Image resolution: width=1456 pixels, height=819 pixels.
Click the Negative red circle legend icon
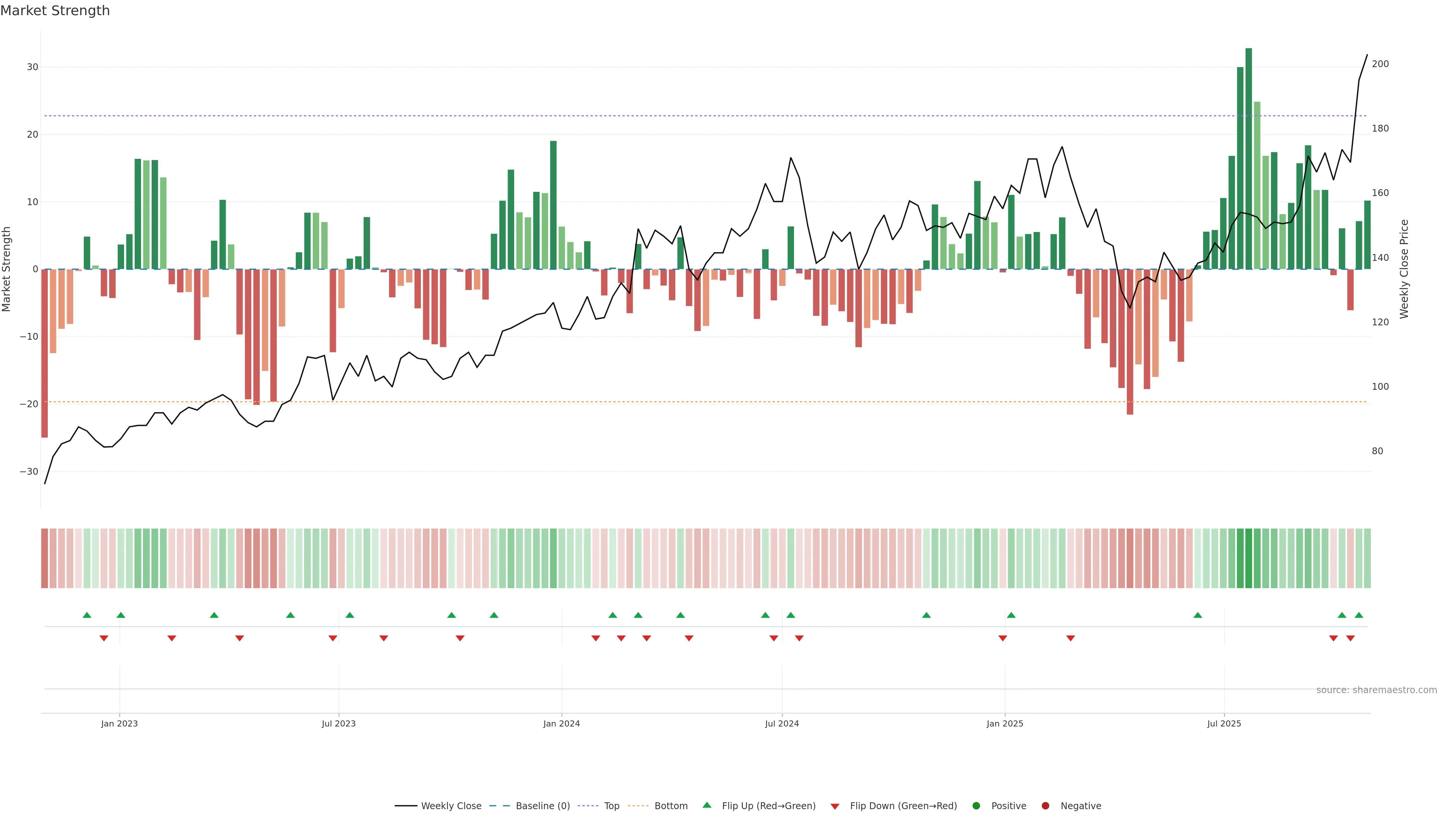click(1045, 805)
